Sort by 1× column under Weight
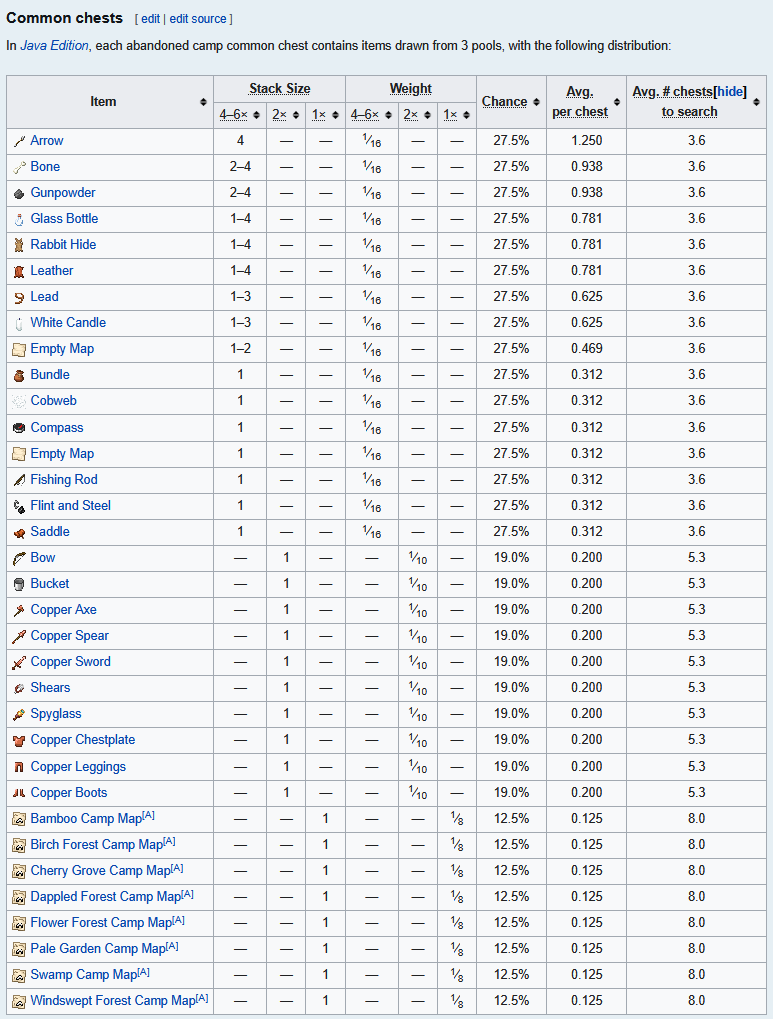Screen dimensions: 773x1019 pyautogui.click(x=467, y=115)
